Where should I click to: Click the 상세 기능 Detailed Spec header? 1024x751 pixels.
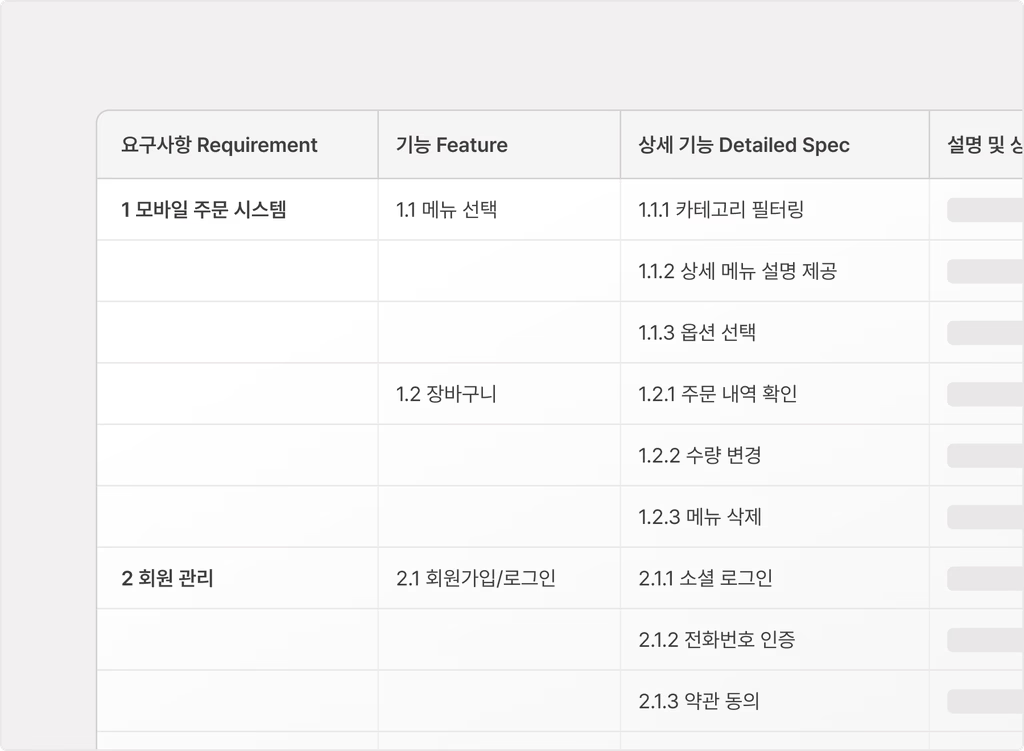point(775,145)
